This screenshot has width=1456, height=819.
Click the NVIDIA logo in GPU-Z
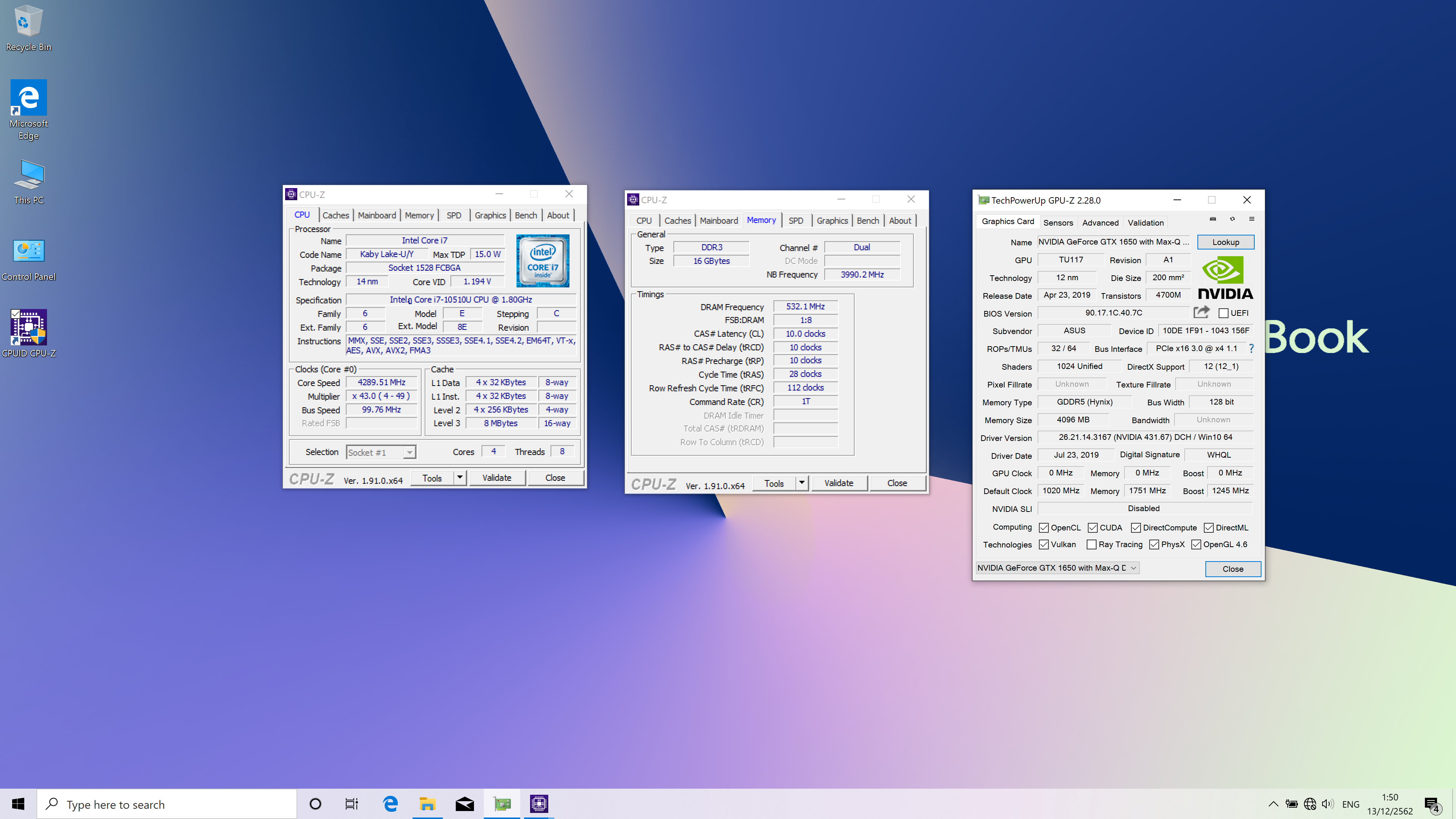click(1225, 278)
